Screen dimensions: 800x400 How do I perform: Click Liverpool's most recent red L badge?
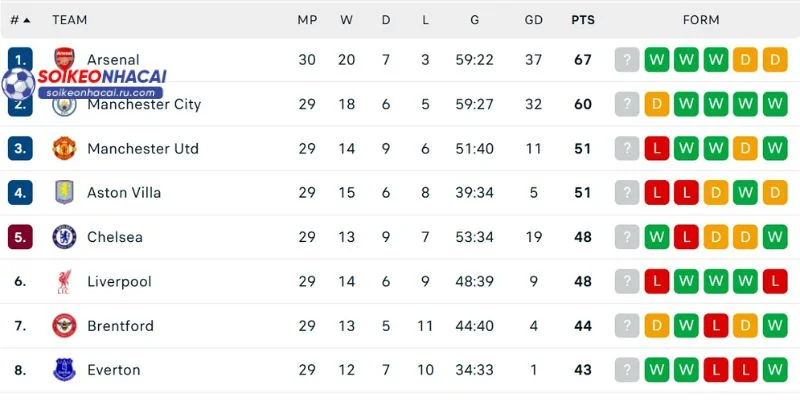pyautogui.click(x=774, y=281)
